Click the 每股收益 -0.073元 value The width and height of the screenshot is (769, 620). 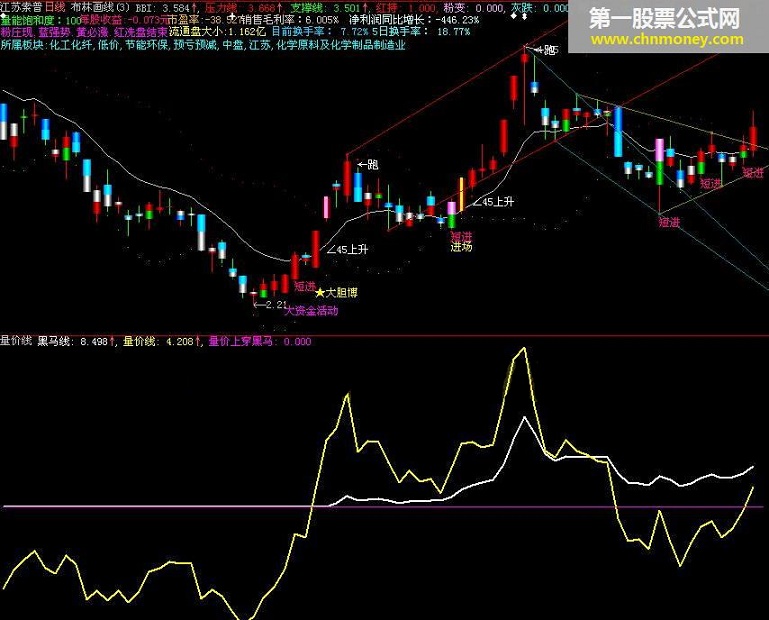(124, 20)
